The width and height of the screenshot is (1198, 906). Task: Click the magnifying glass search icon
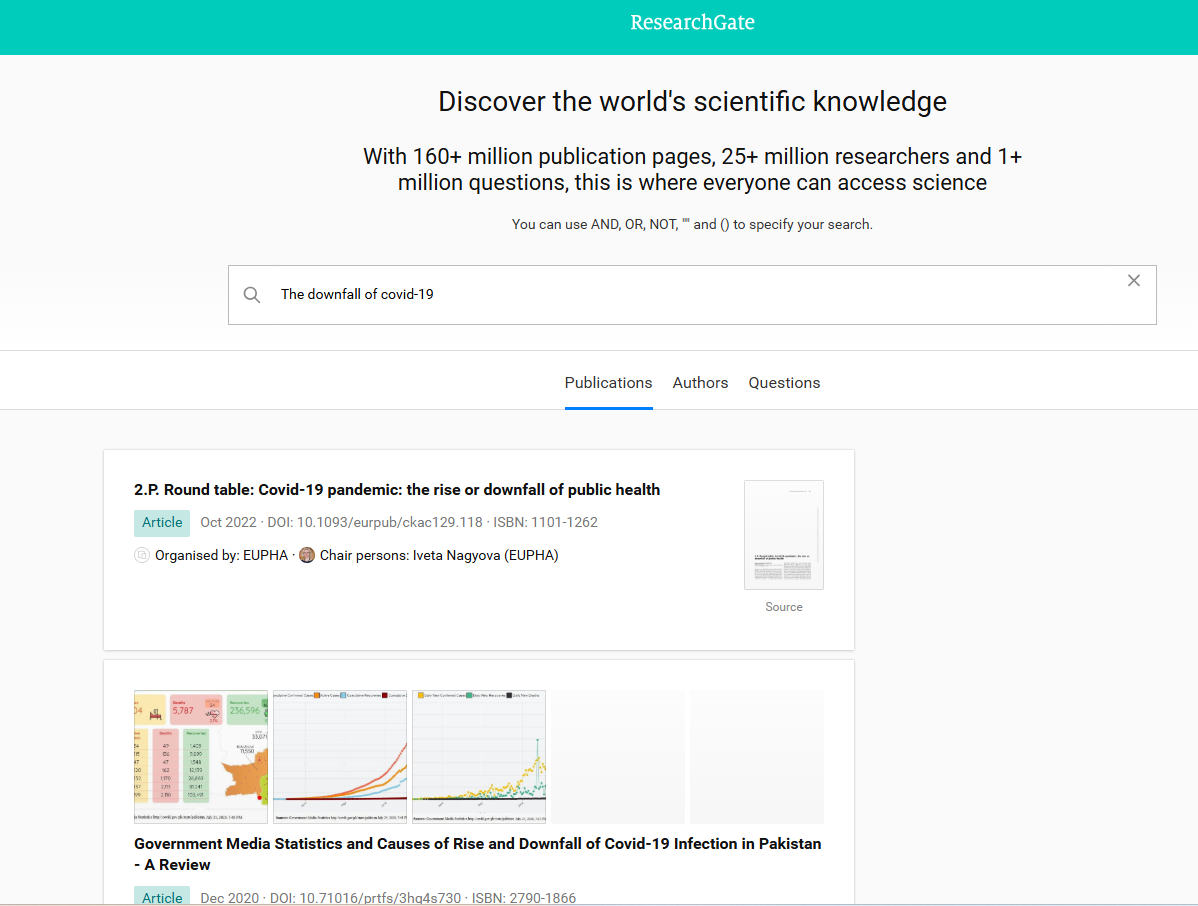[251, 294]
